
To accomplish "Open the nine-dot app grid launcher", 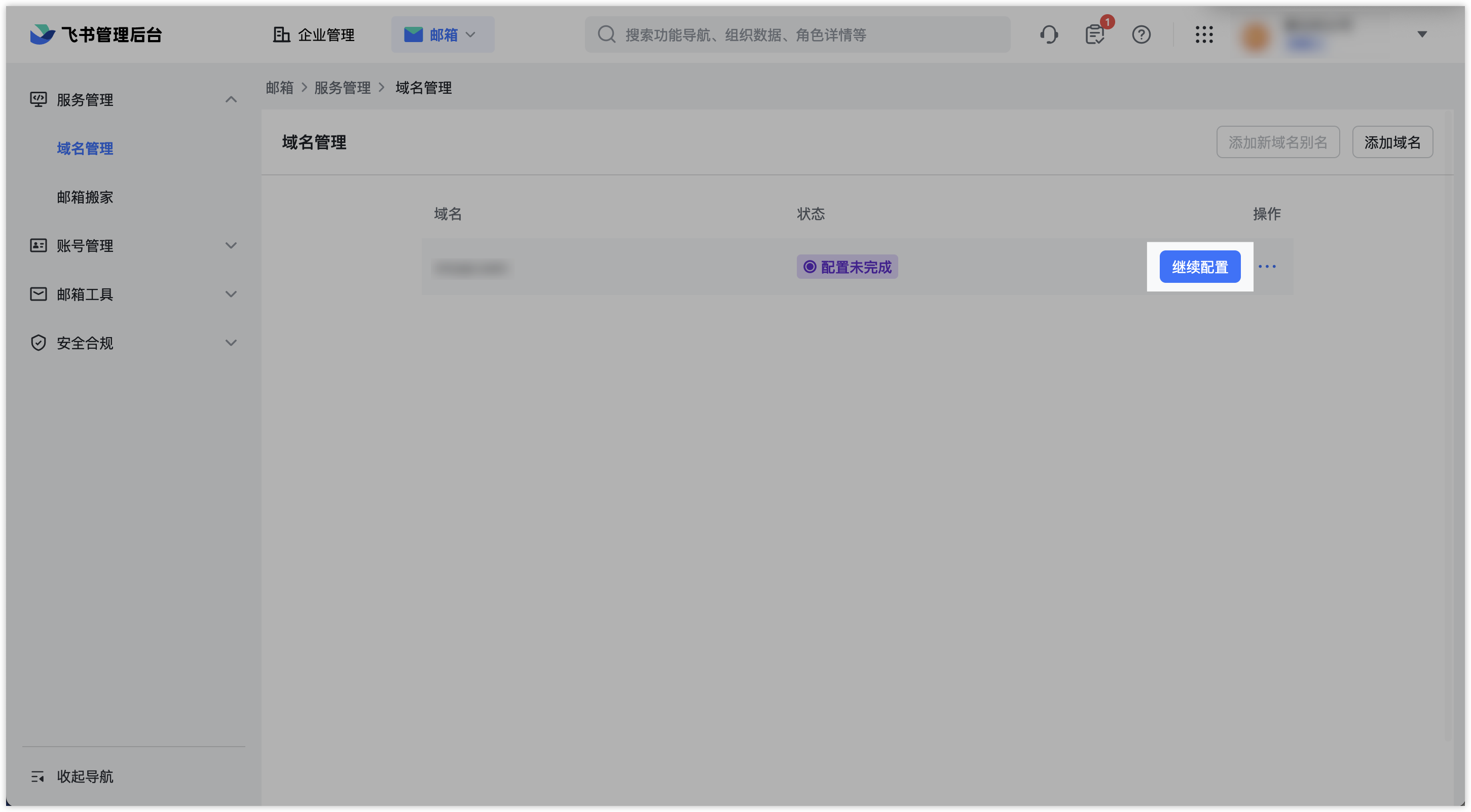I will 1204,35.
